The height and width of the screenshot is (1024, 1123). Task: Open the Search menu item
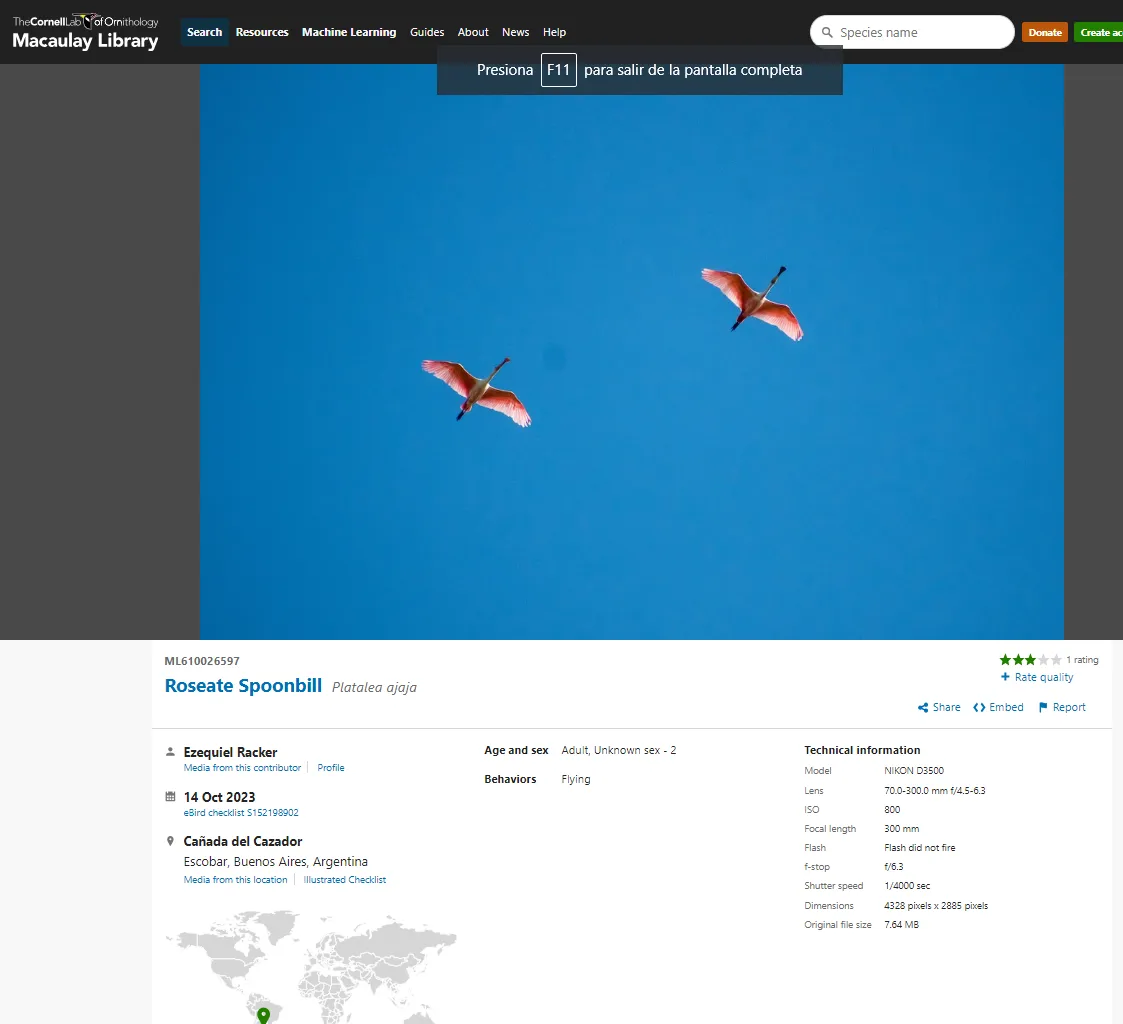click(x=204, y=32)
